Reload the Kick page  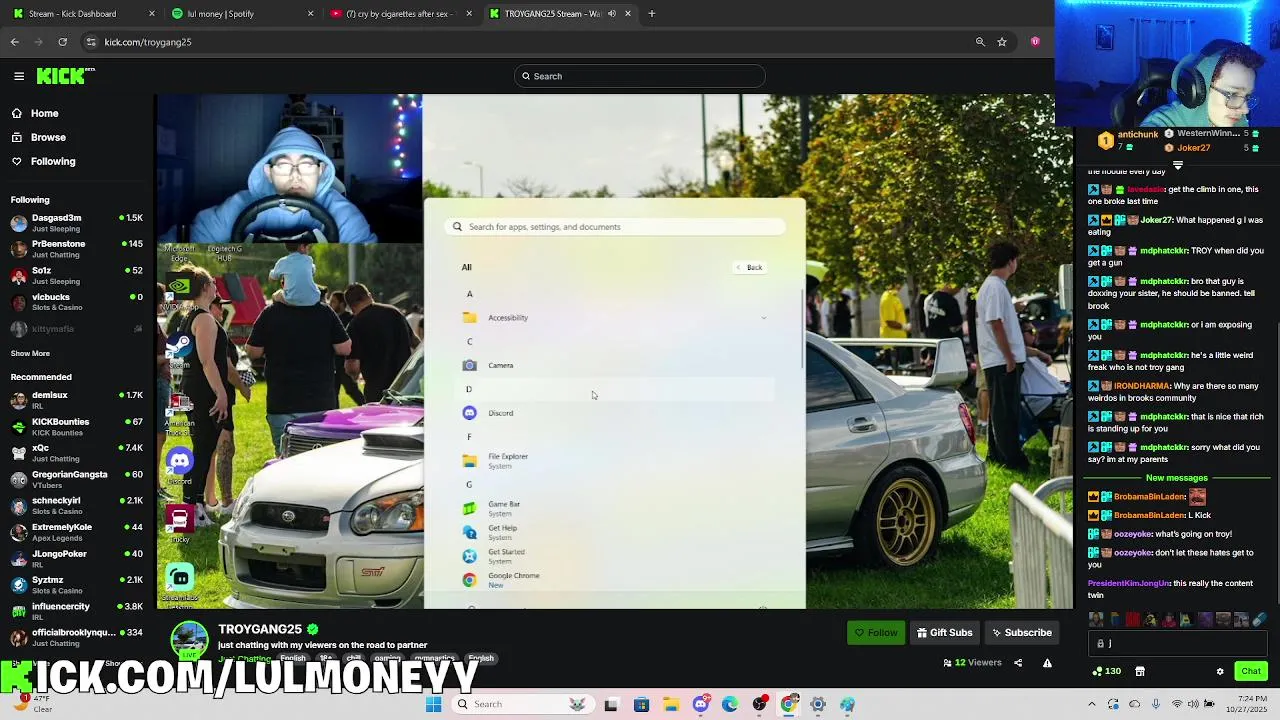pos(62,42)
